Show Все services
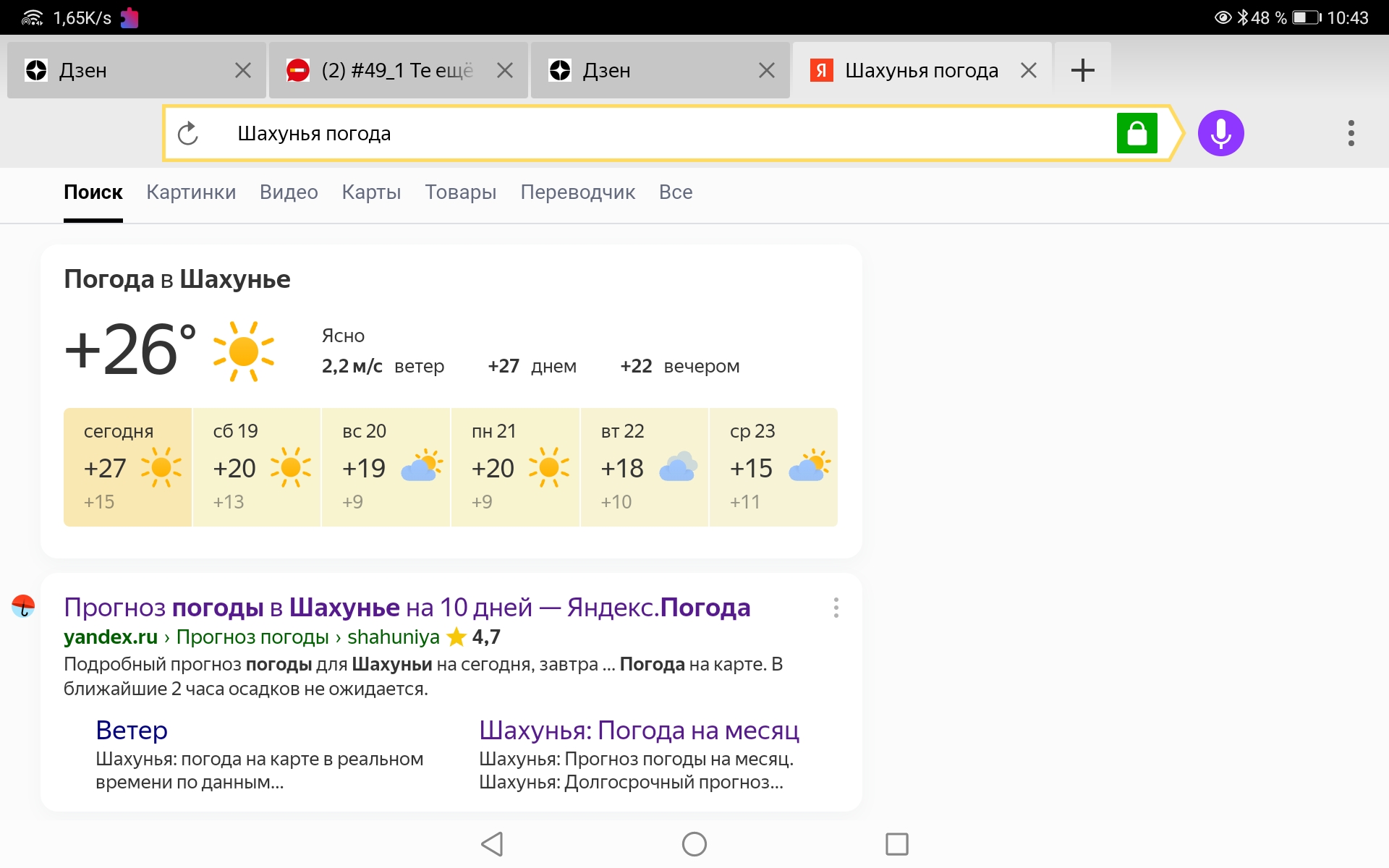The width and height of the screenshot is (1389, 868). 676,192
